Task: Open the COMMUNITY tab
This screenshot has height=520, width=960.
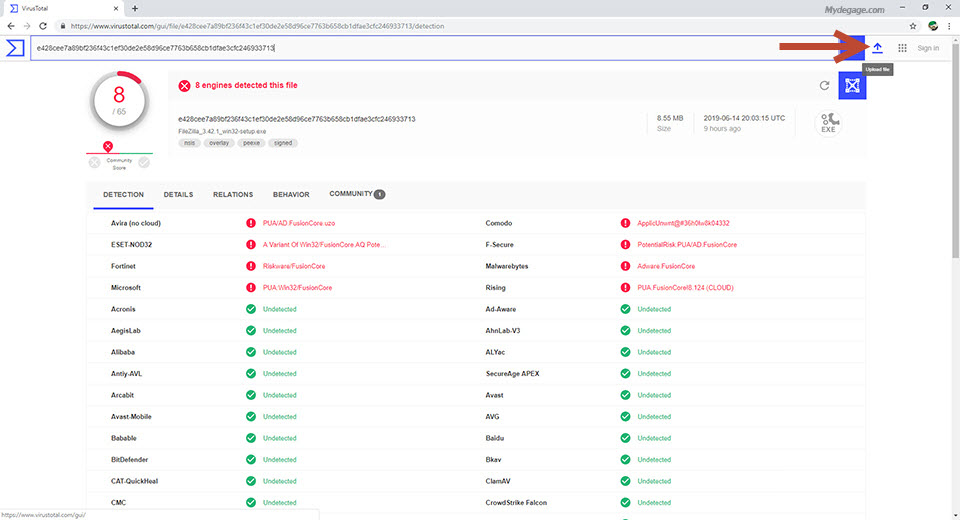Action: click(357, 194)
